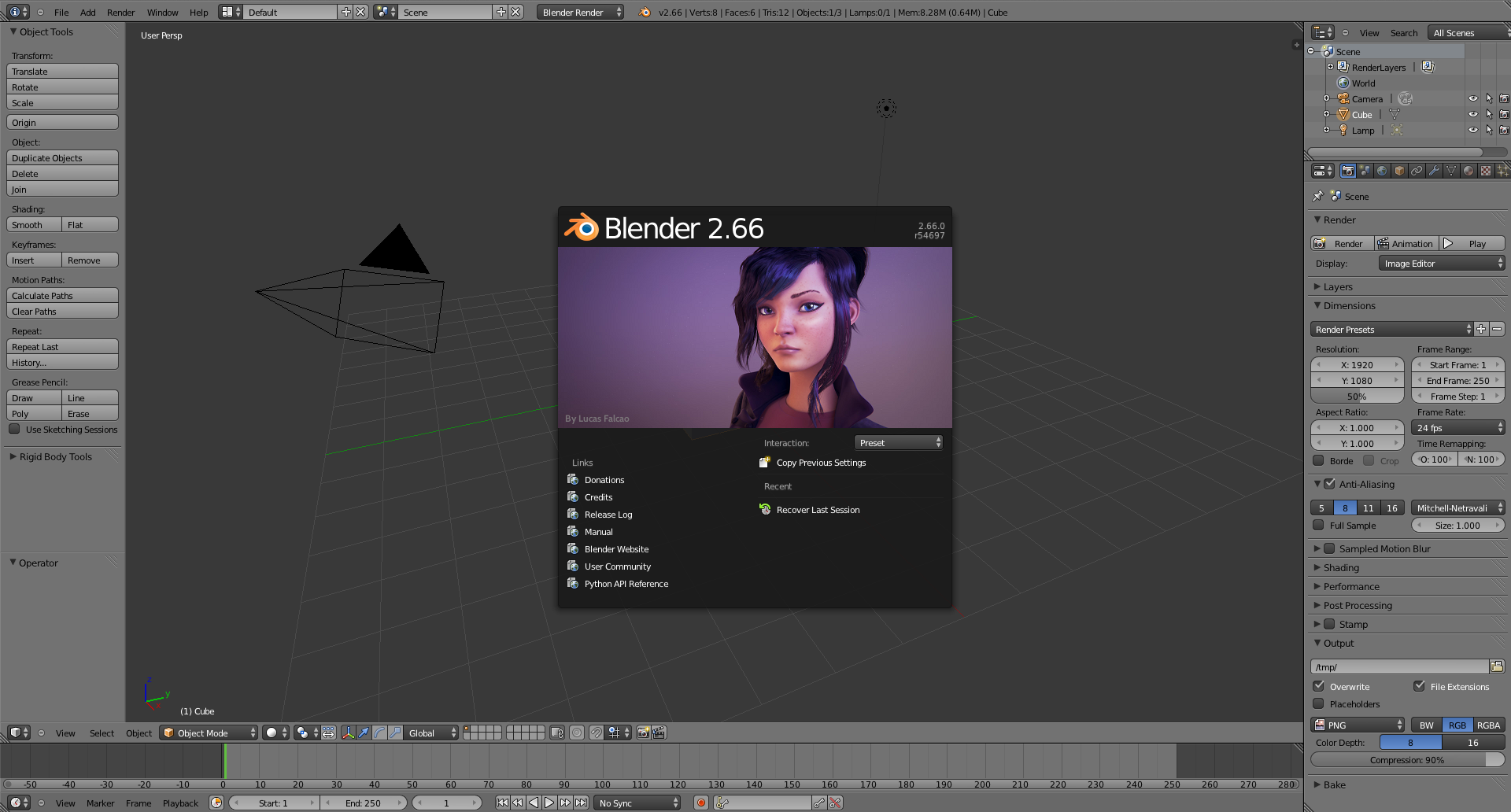The image size is (1511, 812).
Task: Click the OpenGL render camera icon in viewport header
Action: (x=643, y=733)
